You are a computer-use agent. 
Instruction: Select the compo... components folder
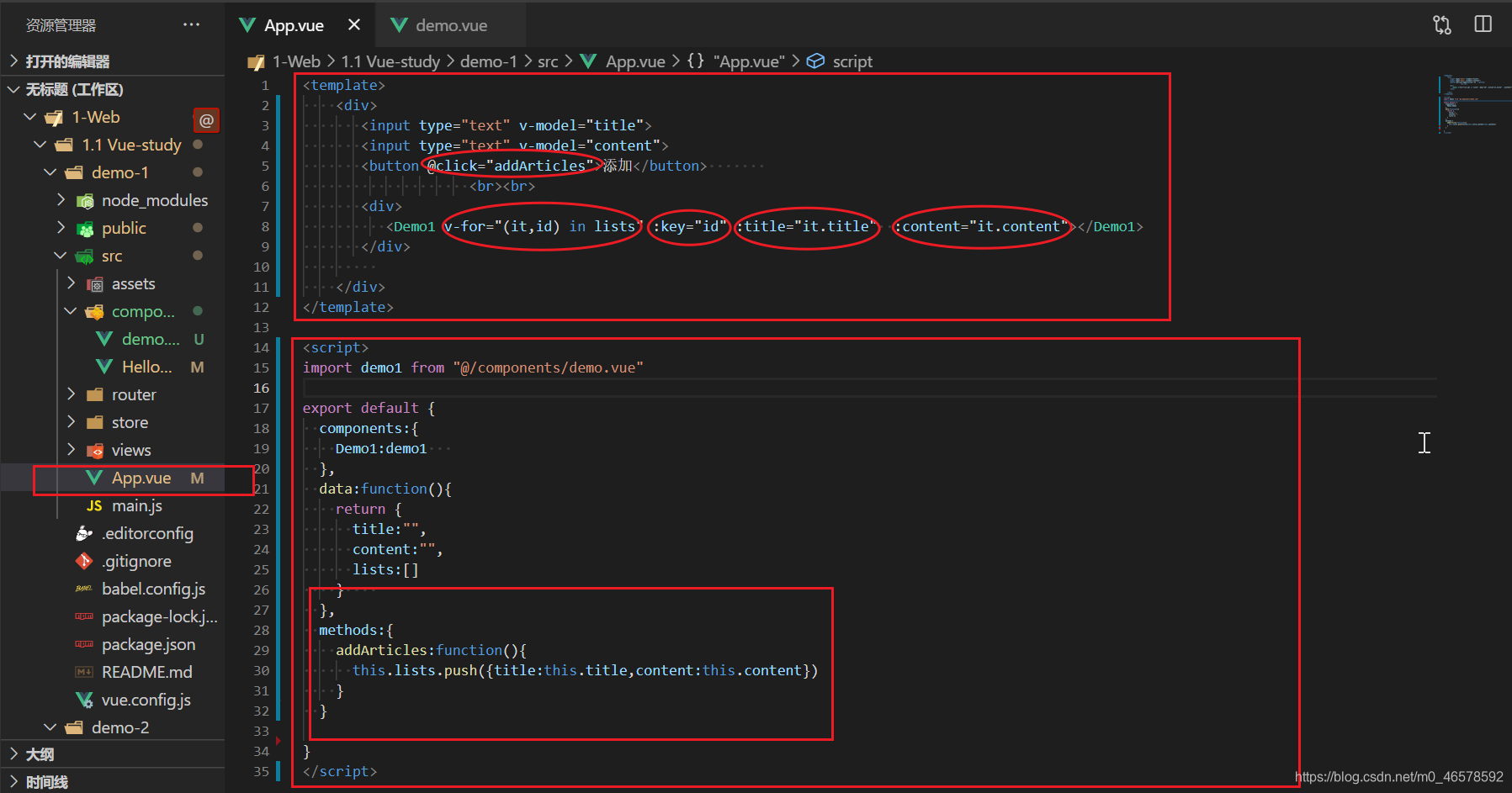pyautogui.click(x=143, y=311)
